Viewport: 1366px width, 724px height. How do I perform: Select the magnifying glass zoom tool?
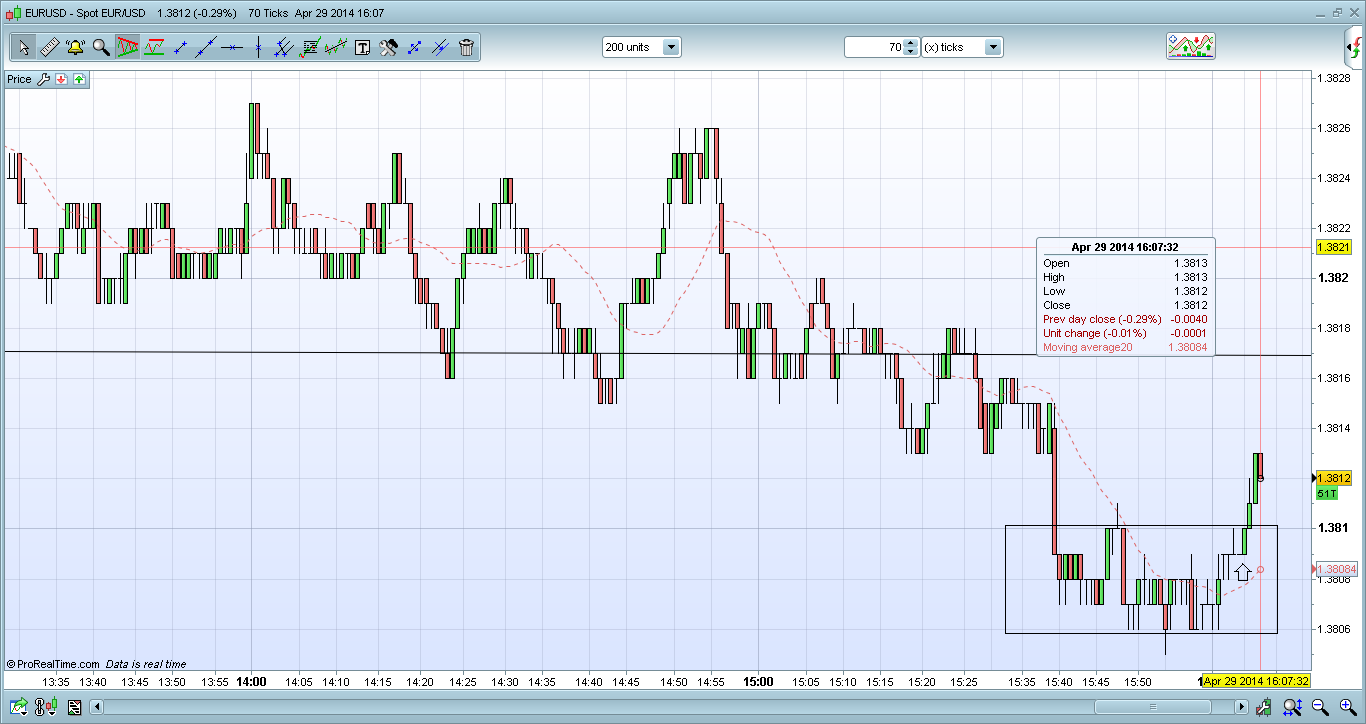101,47
